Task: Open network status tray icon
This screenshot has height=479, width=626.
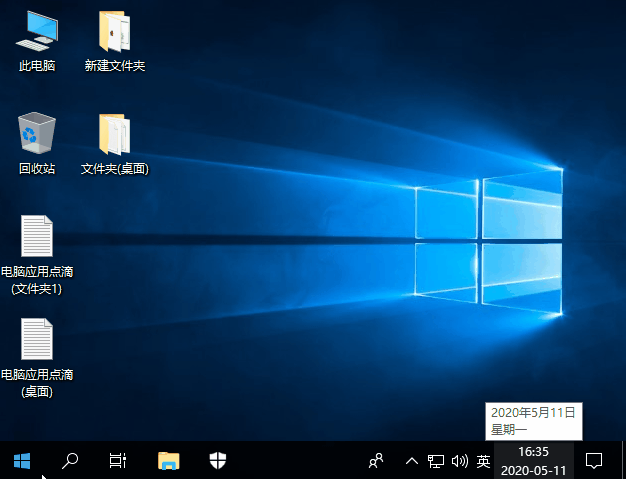Action: (436, 461)
